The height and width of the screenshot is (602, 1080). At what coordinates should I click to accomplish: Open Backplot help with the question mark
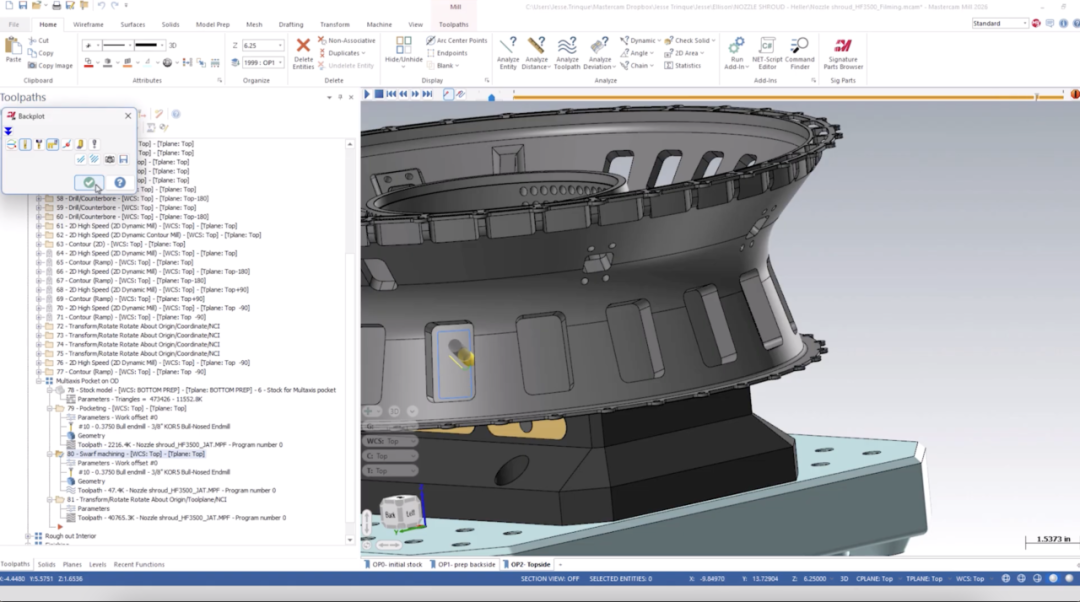[120, 183]
